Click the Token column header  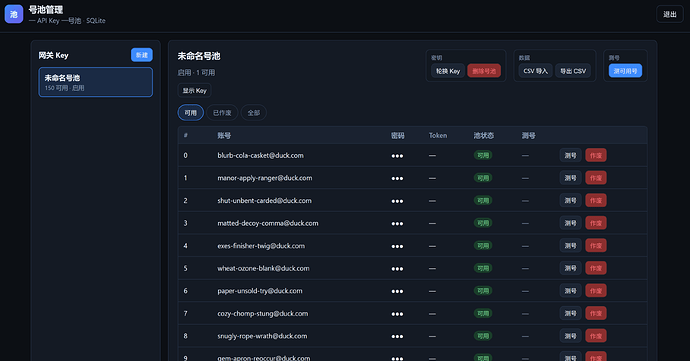(x=438, y=136)
